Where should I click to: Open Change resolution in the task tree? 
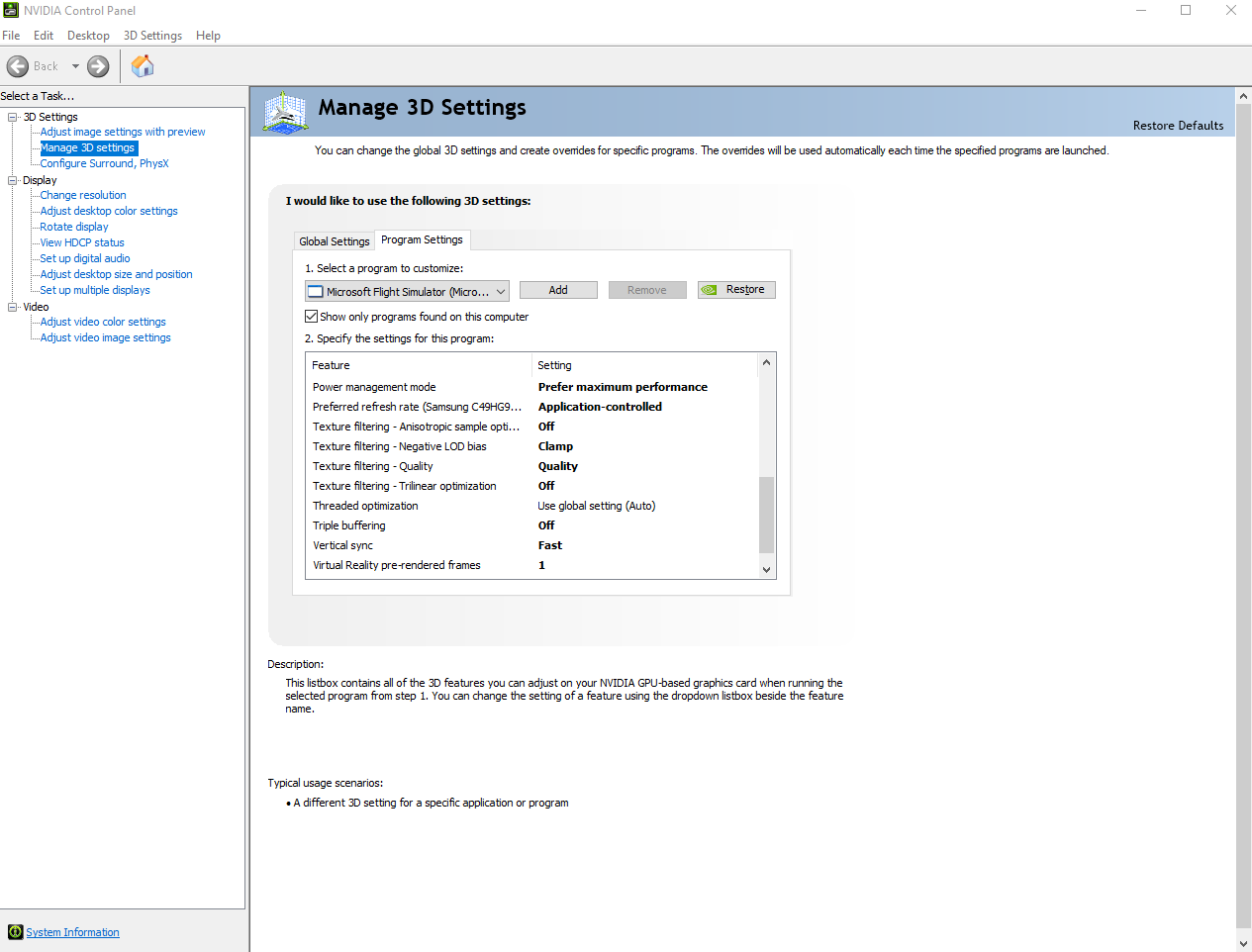pyautogui.click(x=83, y=195)
